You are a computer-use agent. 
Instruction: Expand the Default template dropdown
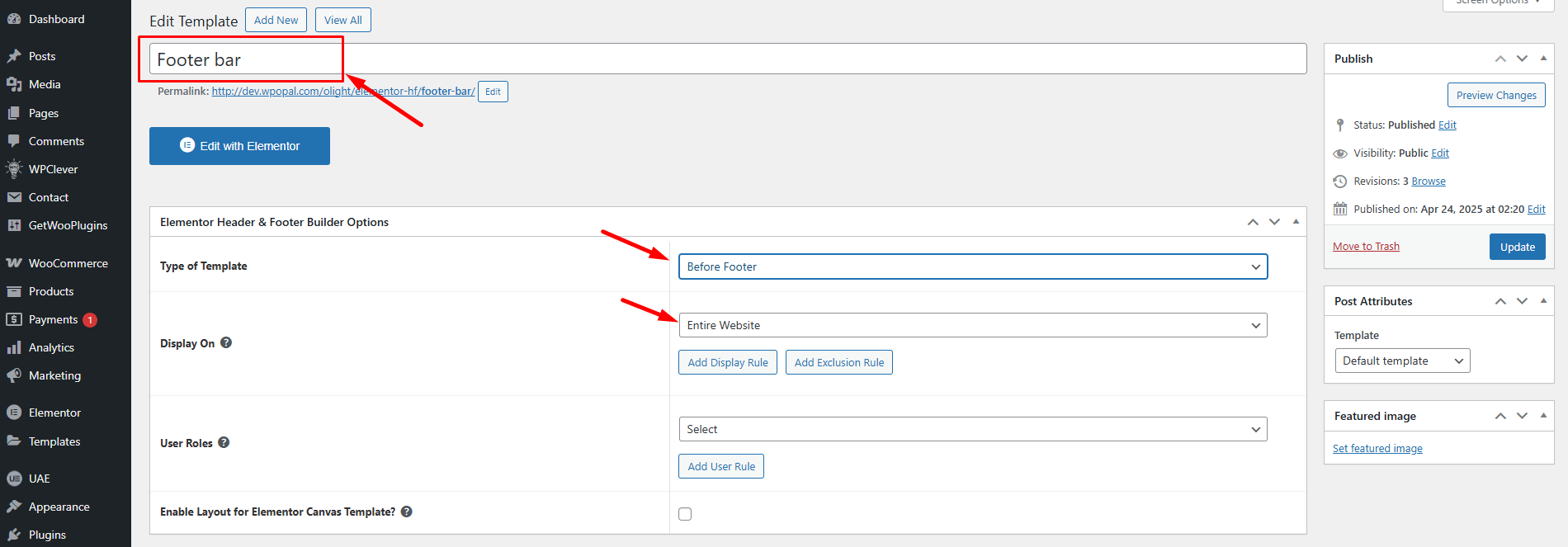click(x=1402, y=361)
